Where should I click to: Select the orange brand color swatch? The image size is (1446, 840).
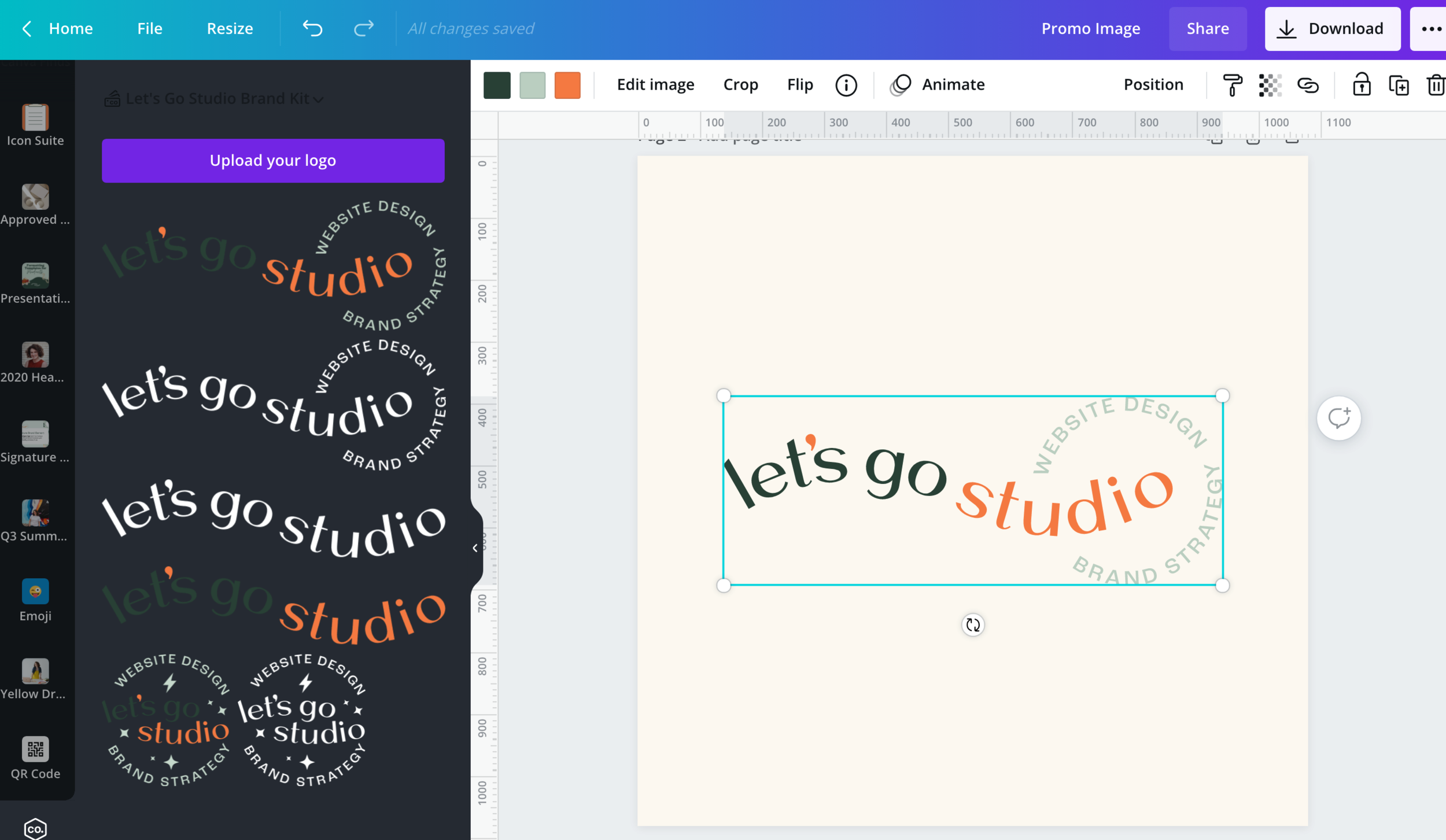point(567,85)
